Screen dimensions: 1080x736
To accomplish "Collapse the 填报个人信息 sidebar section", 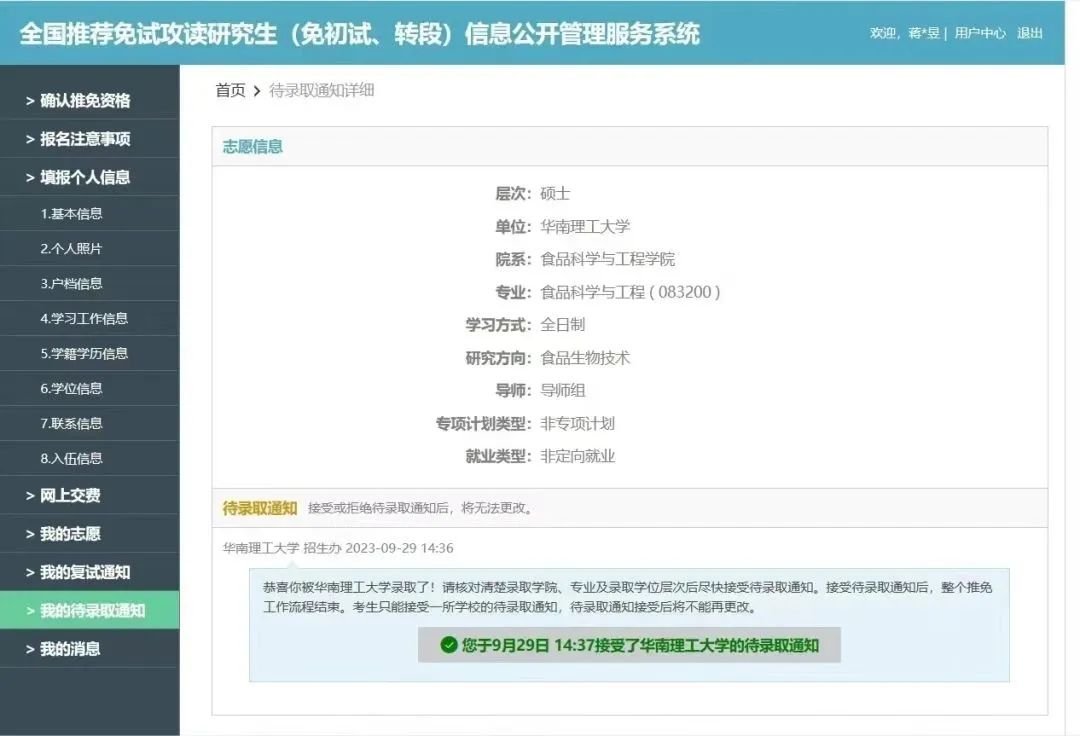I will click(x=85, y=177).
